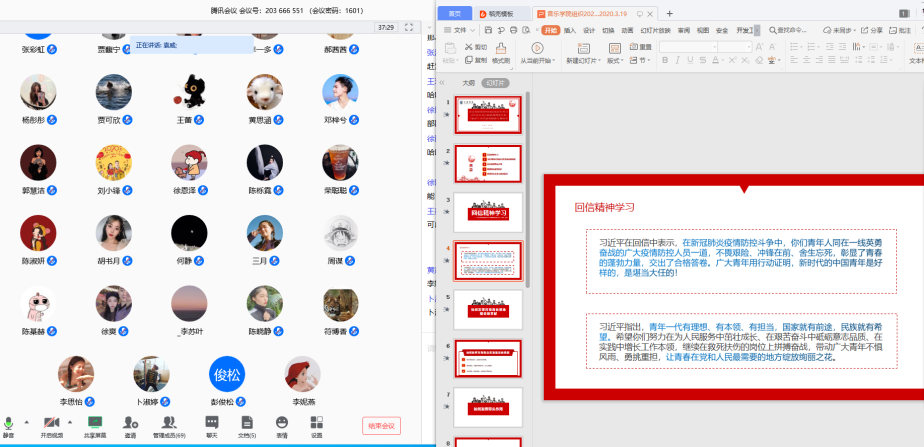The image size is (924, 447).
Task: Open meeting 设置 settings icon
Action: tap(316, 424)
